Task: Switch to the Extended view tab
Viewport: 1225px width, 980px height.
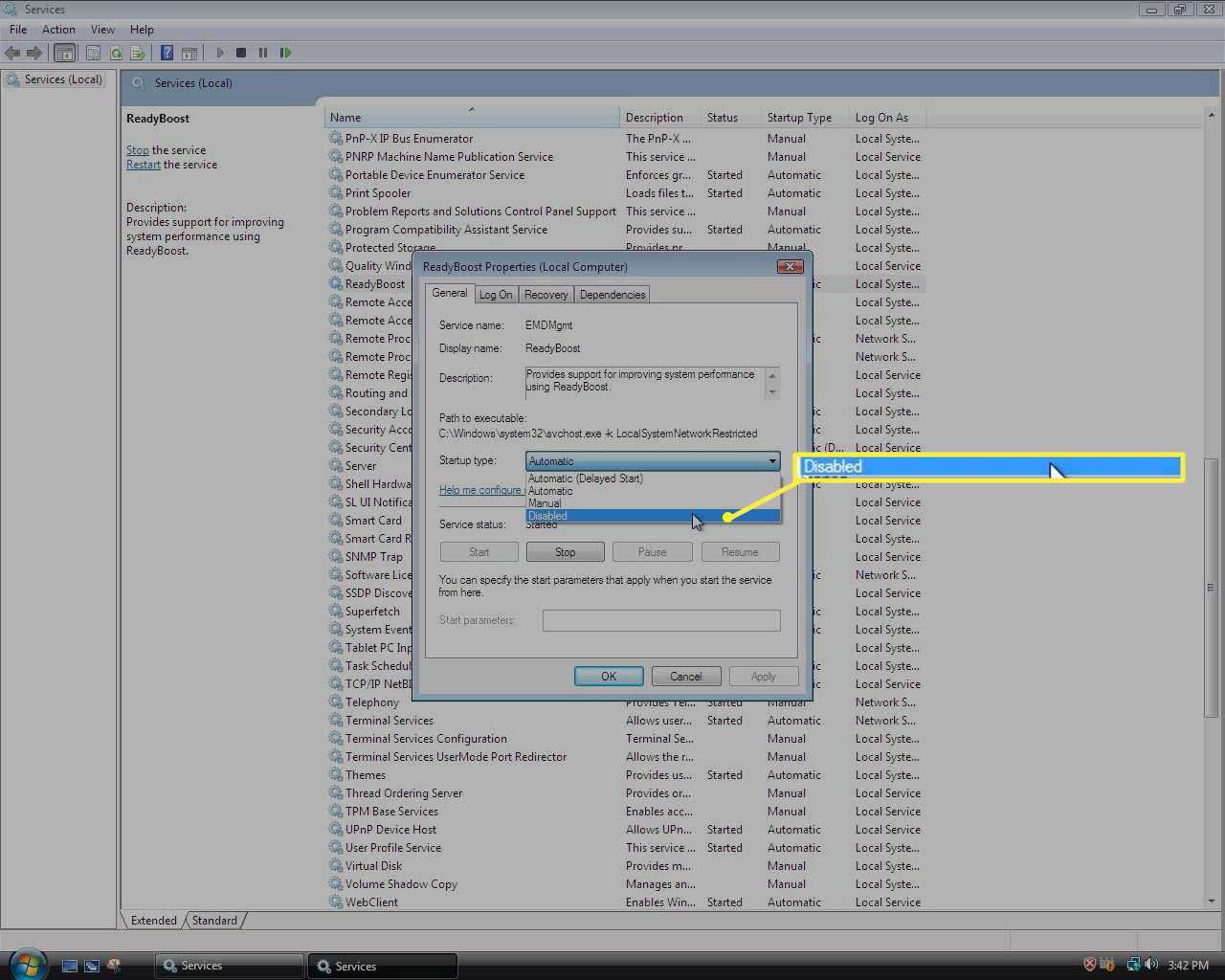Action: coord(154,921)
